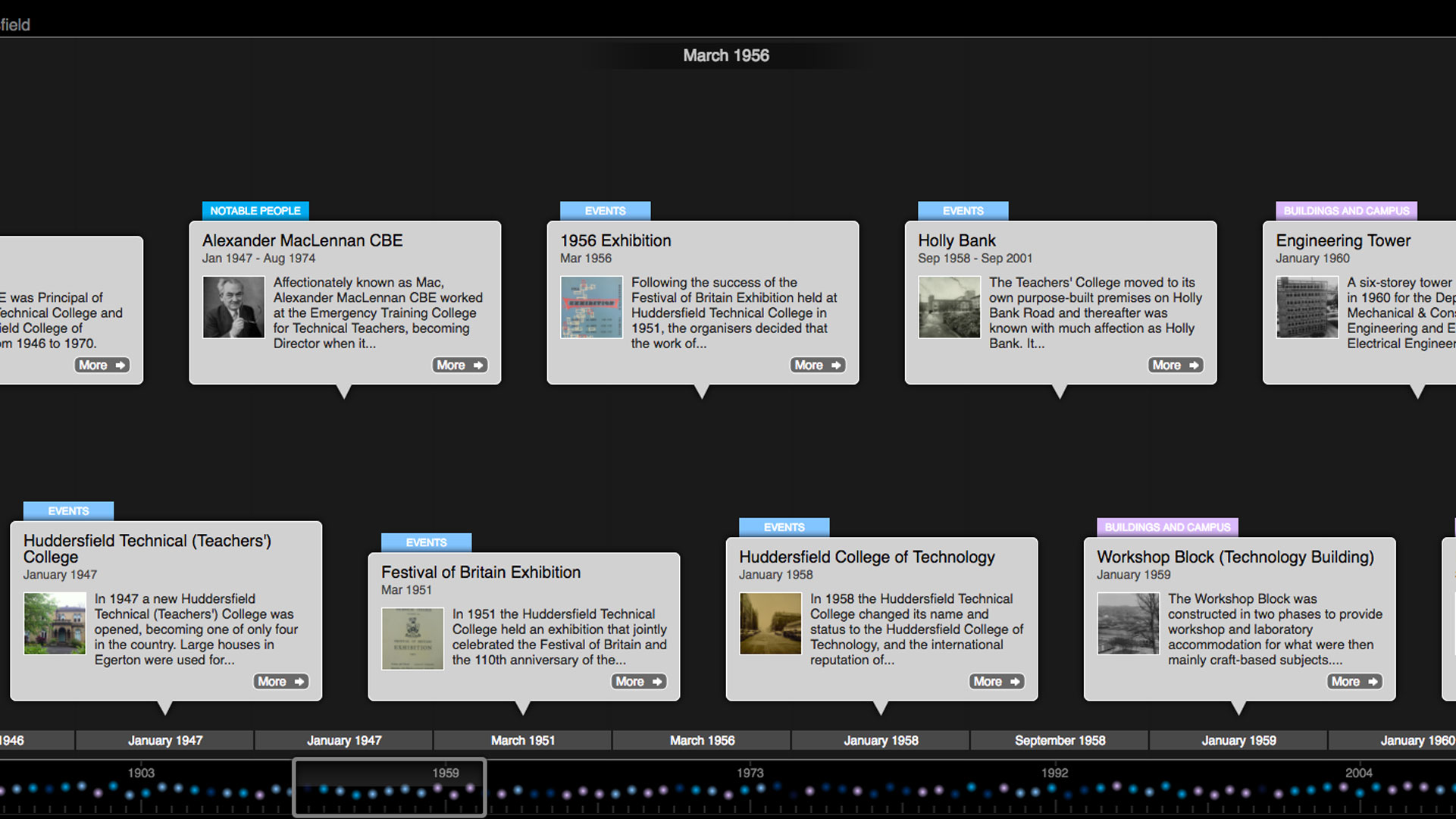Open More for 1956 Exhibition card
The width and height of the screenshot is (1456, 819).
click(x=817, y=366)
